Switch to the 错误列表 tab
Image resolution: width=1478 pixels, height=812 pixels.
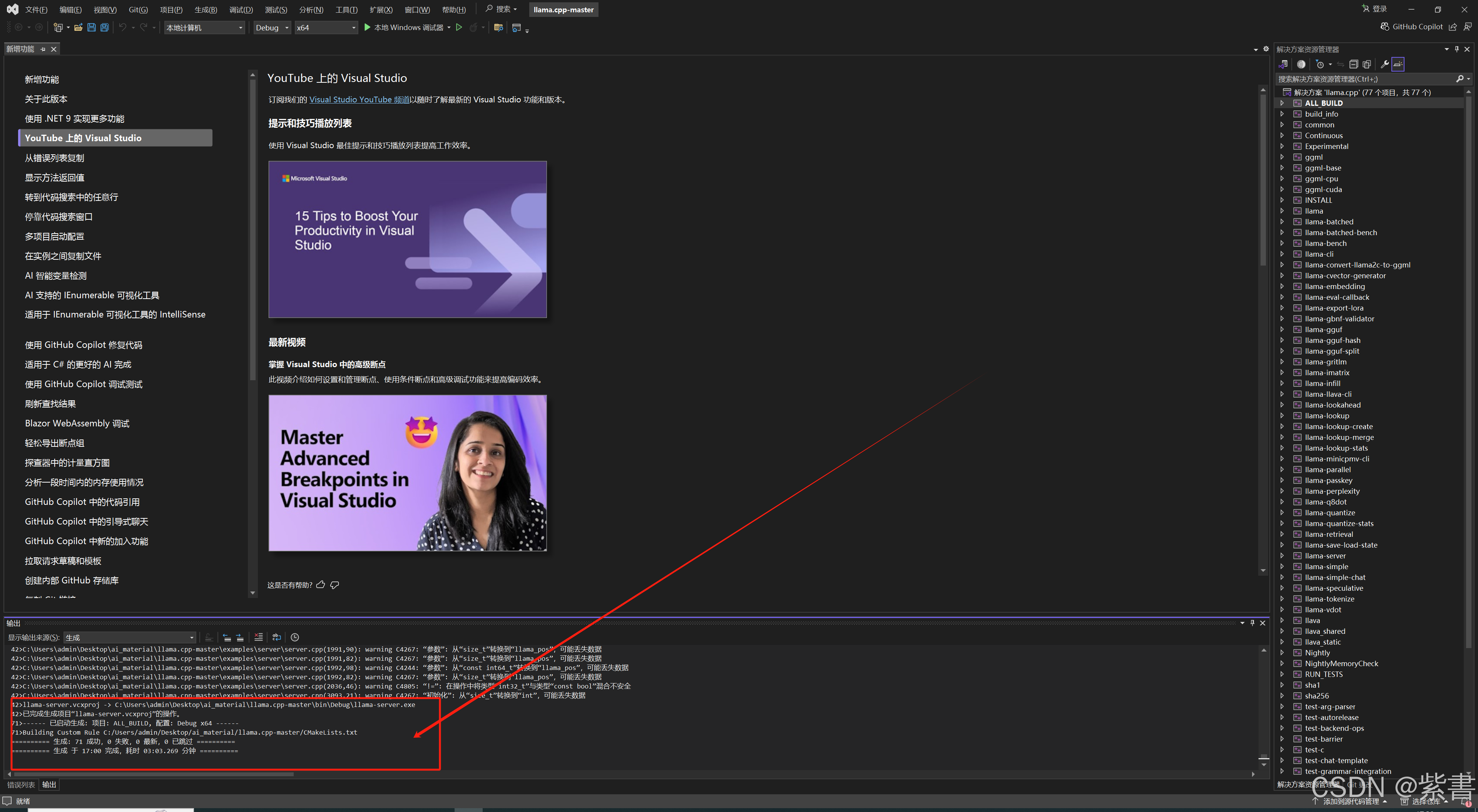coord(21,784)
